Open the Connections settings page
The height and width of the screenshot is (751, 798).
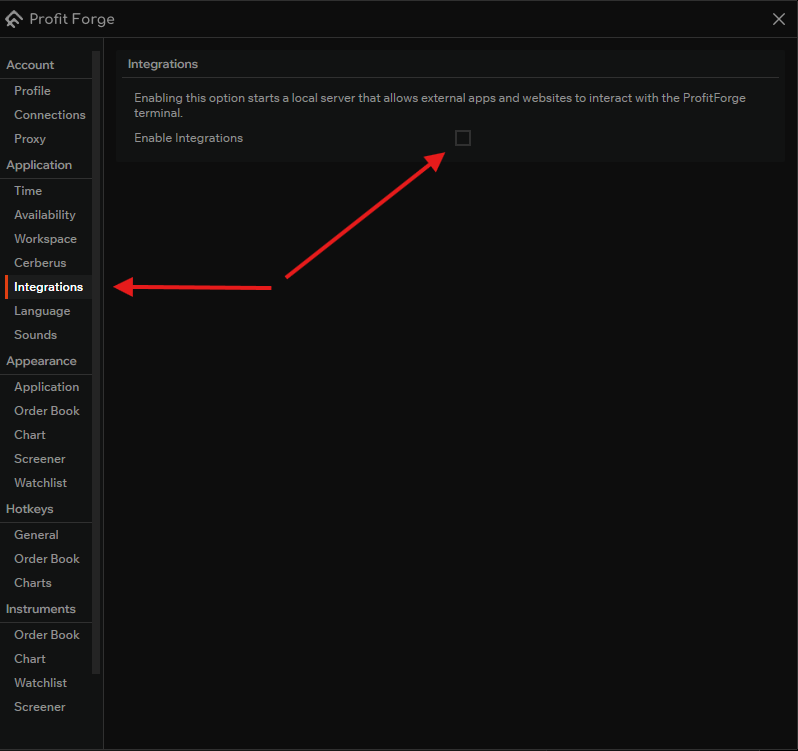tap(49, 114)
